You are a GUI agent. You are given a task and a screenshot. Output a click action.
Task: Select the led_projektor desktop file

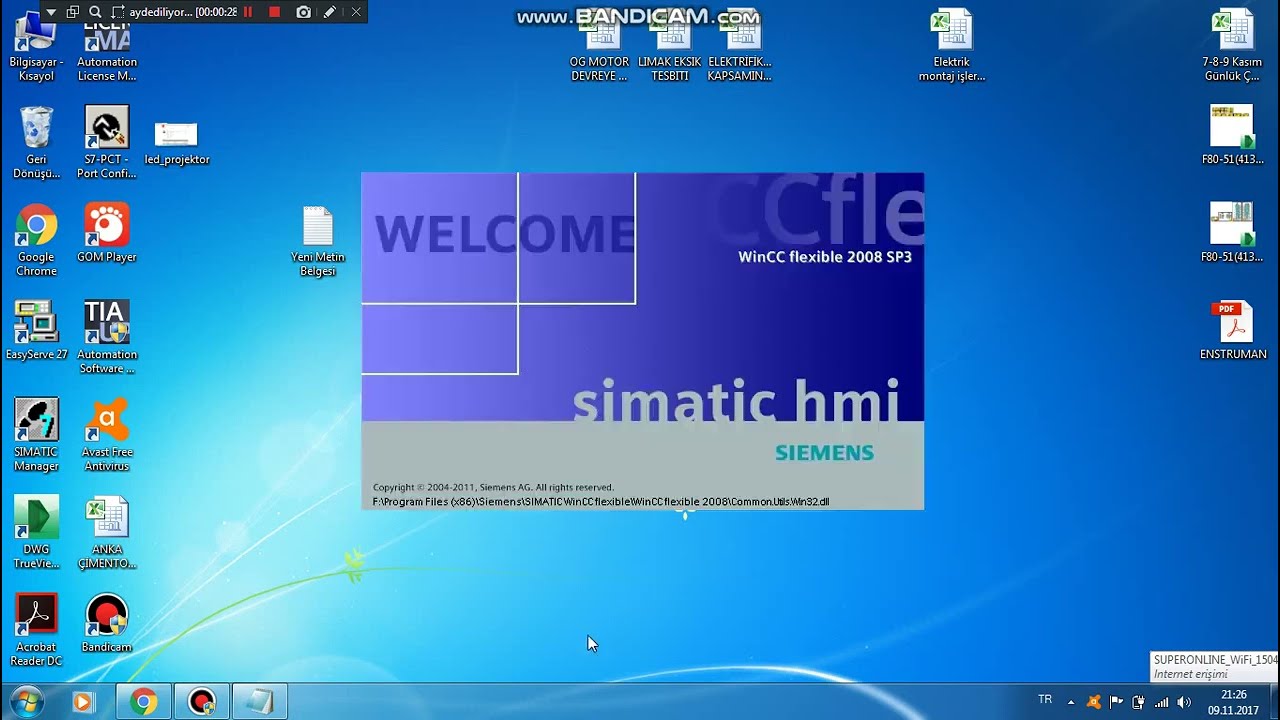[177, 142]
